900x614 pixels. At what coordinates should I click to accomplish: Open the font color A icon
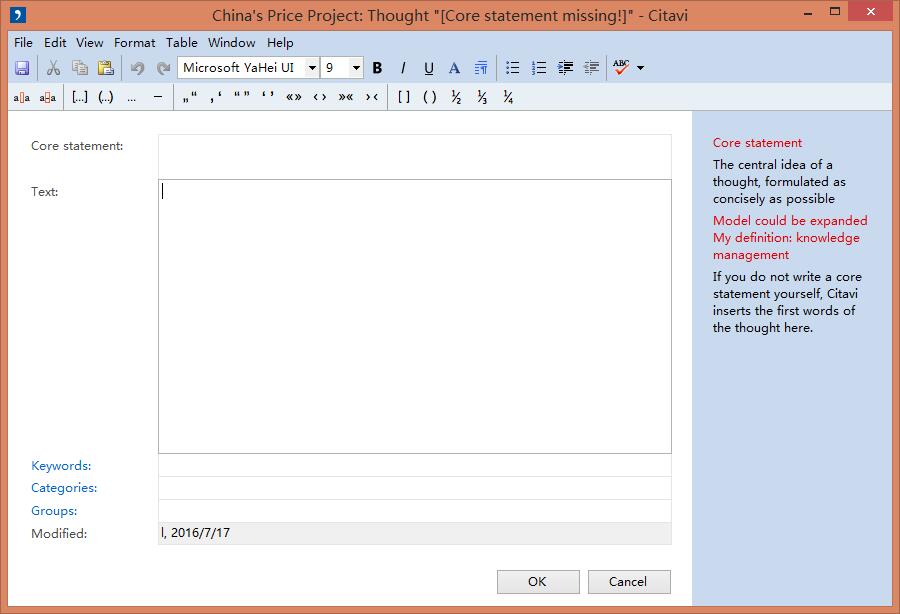point(454,68)
